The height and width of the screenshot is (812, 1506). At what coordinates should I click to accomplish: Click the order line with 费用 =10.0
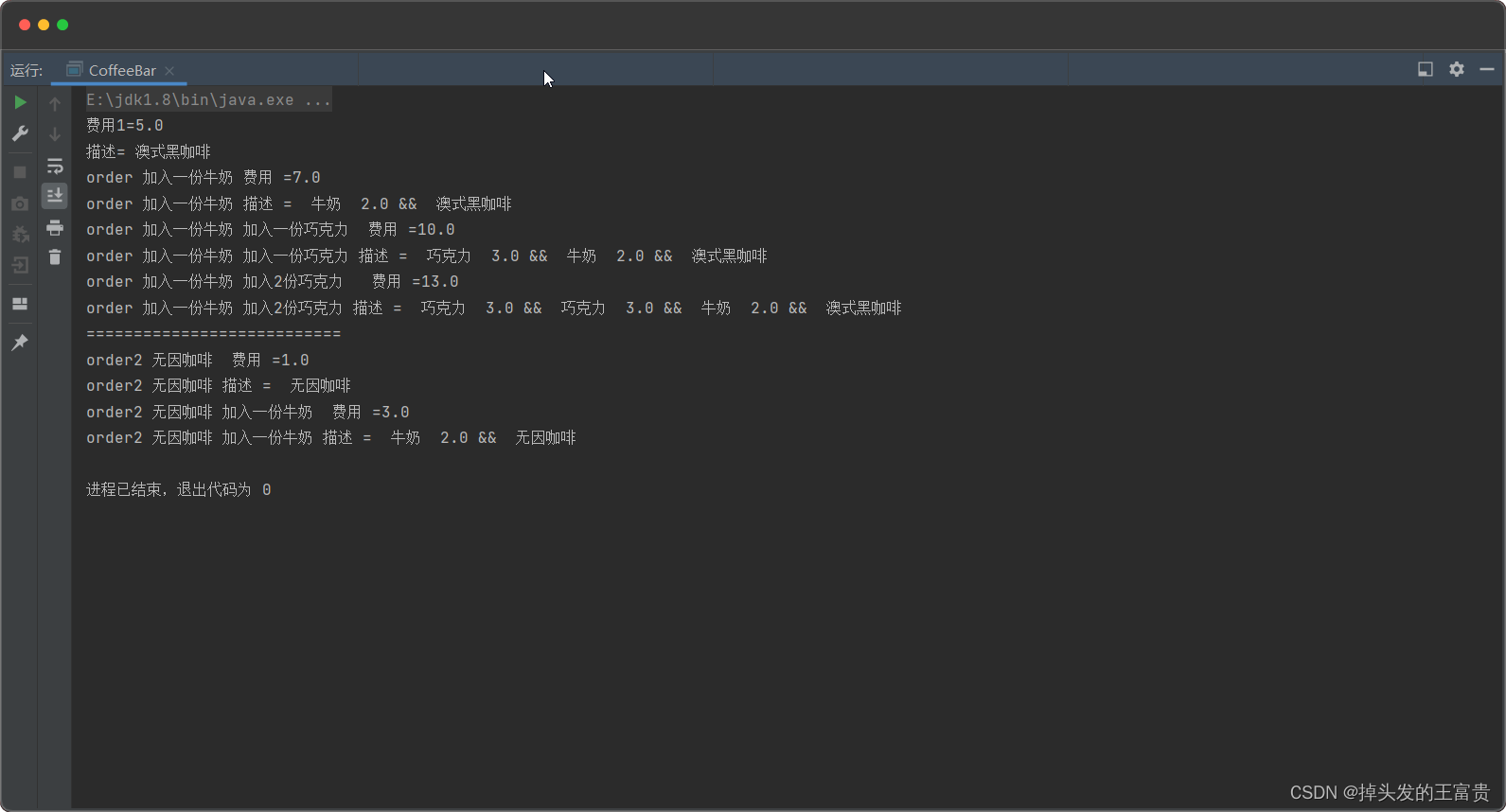click(x=271, y=229)
